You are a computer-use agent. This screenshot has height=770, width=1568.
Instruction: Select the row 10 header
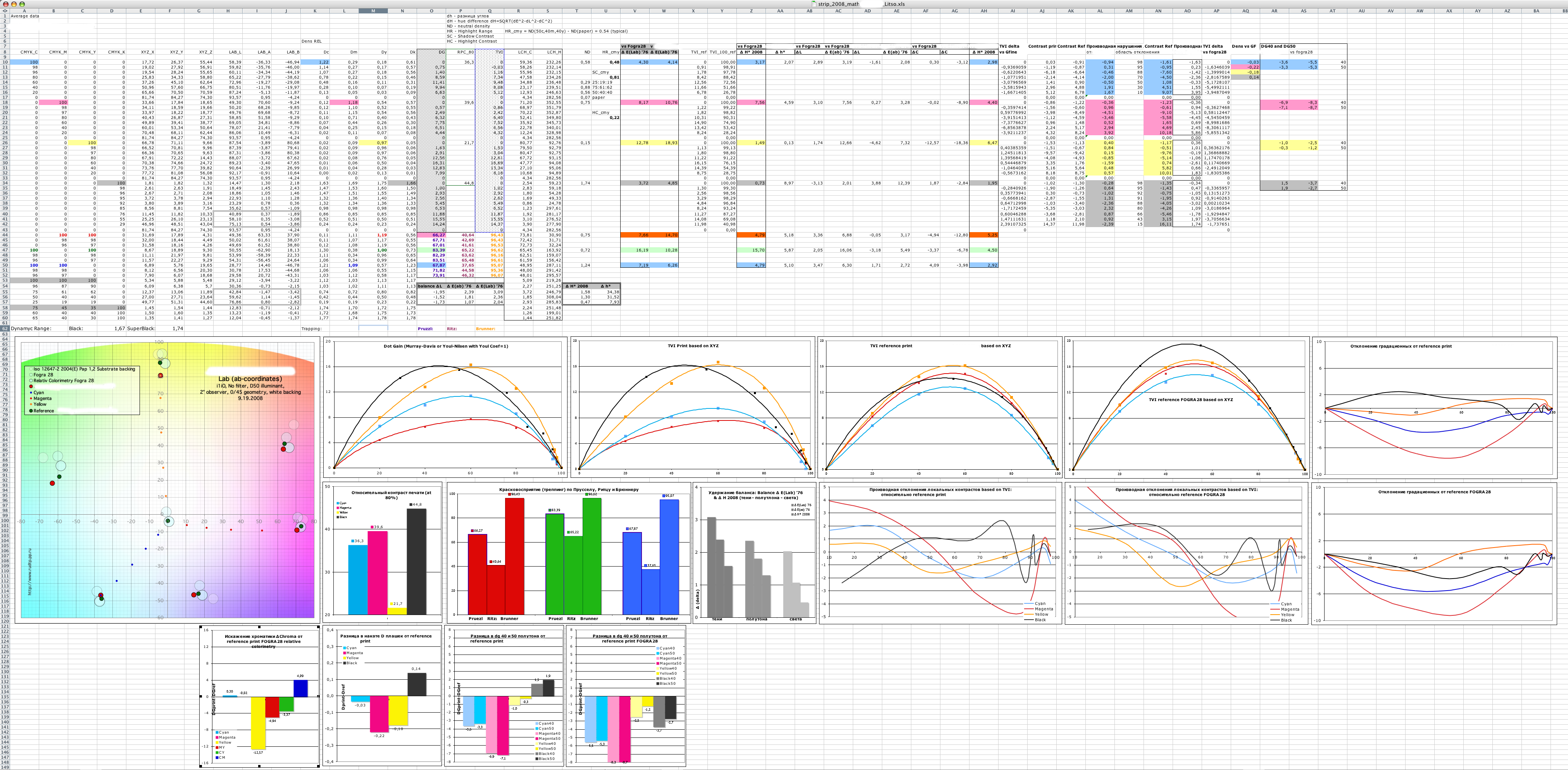4,62
